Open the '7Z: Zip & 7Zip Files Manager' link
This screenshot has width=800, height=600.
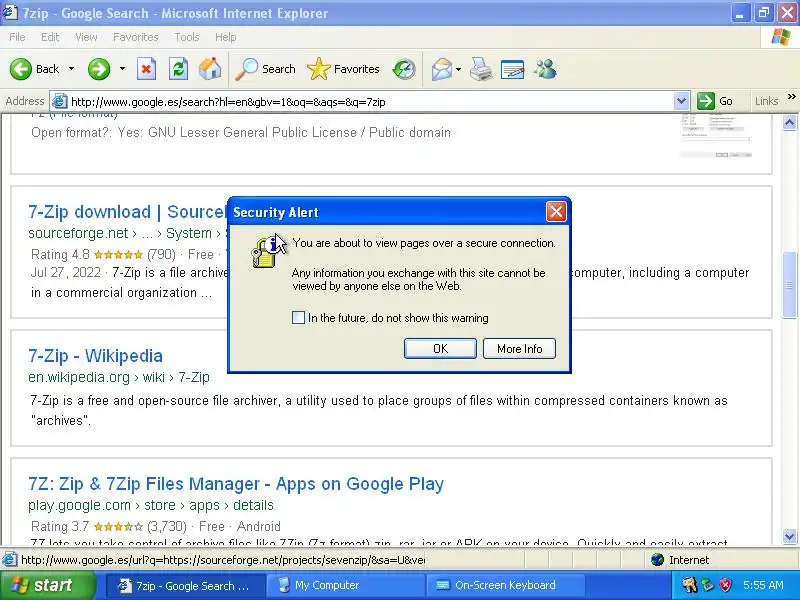coord(236,484)
